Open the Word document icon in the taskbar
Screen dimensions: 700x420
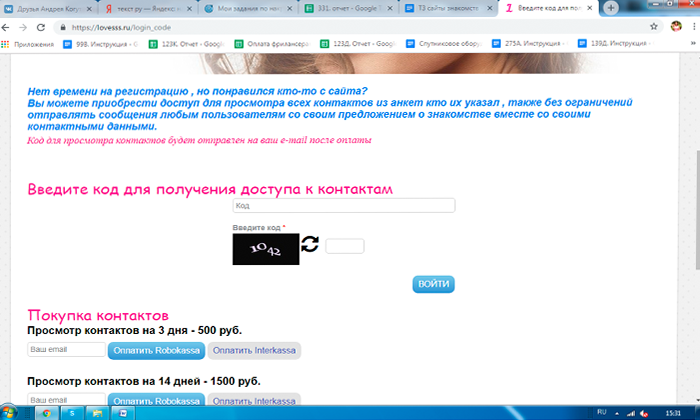point(123,413)
